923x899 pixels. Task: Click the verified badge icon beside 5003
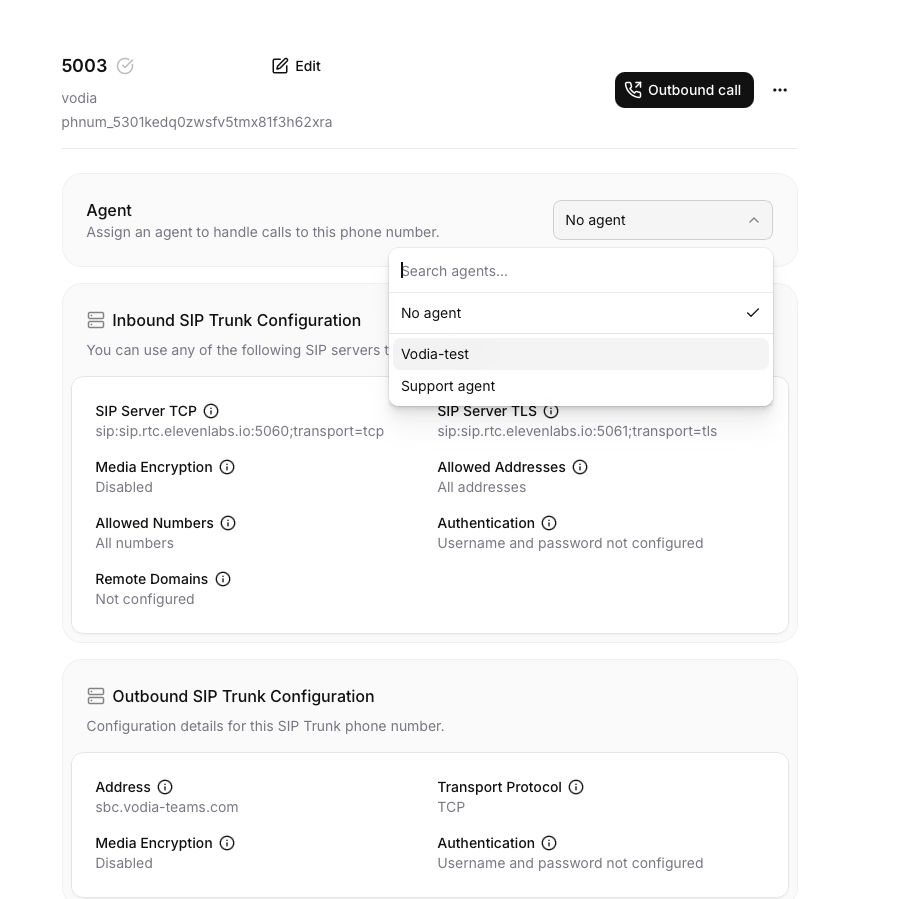pyautogui.click(x=125, y=66)
